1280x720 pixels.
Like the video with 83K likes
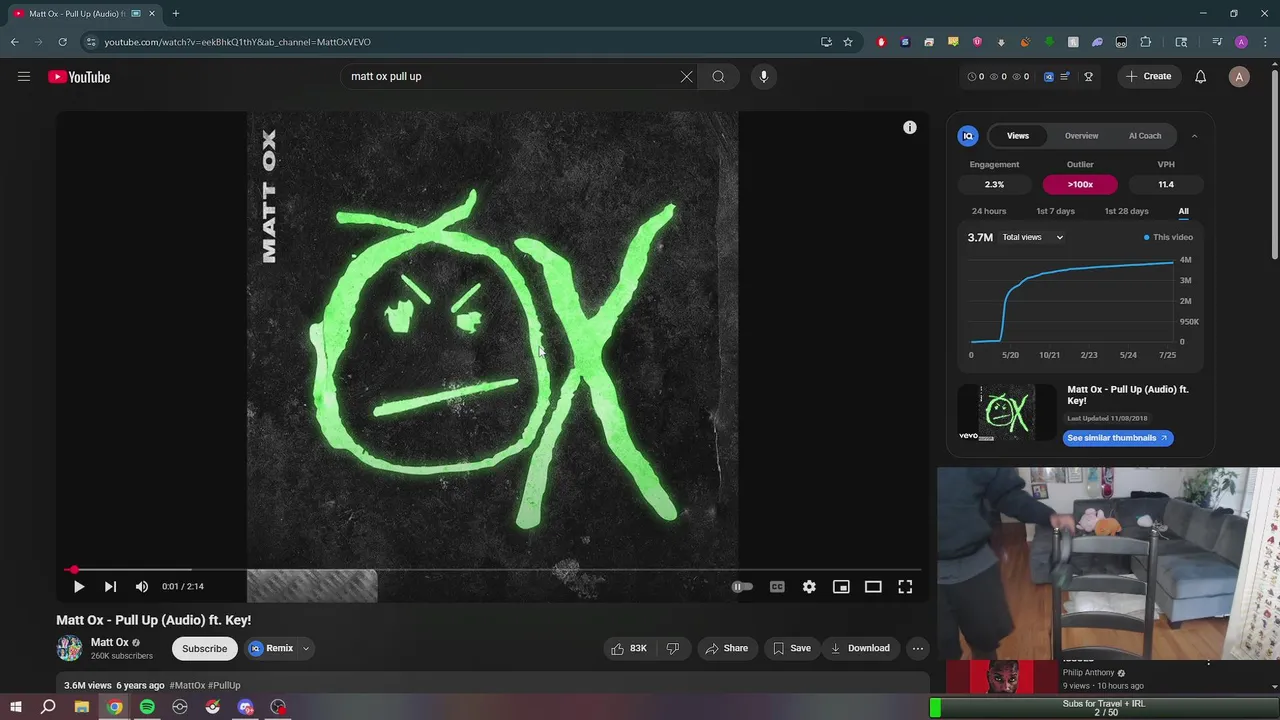click(629, 649)
